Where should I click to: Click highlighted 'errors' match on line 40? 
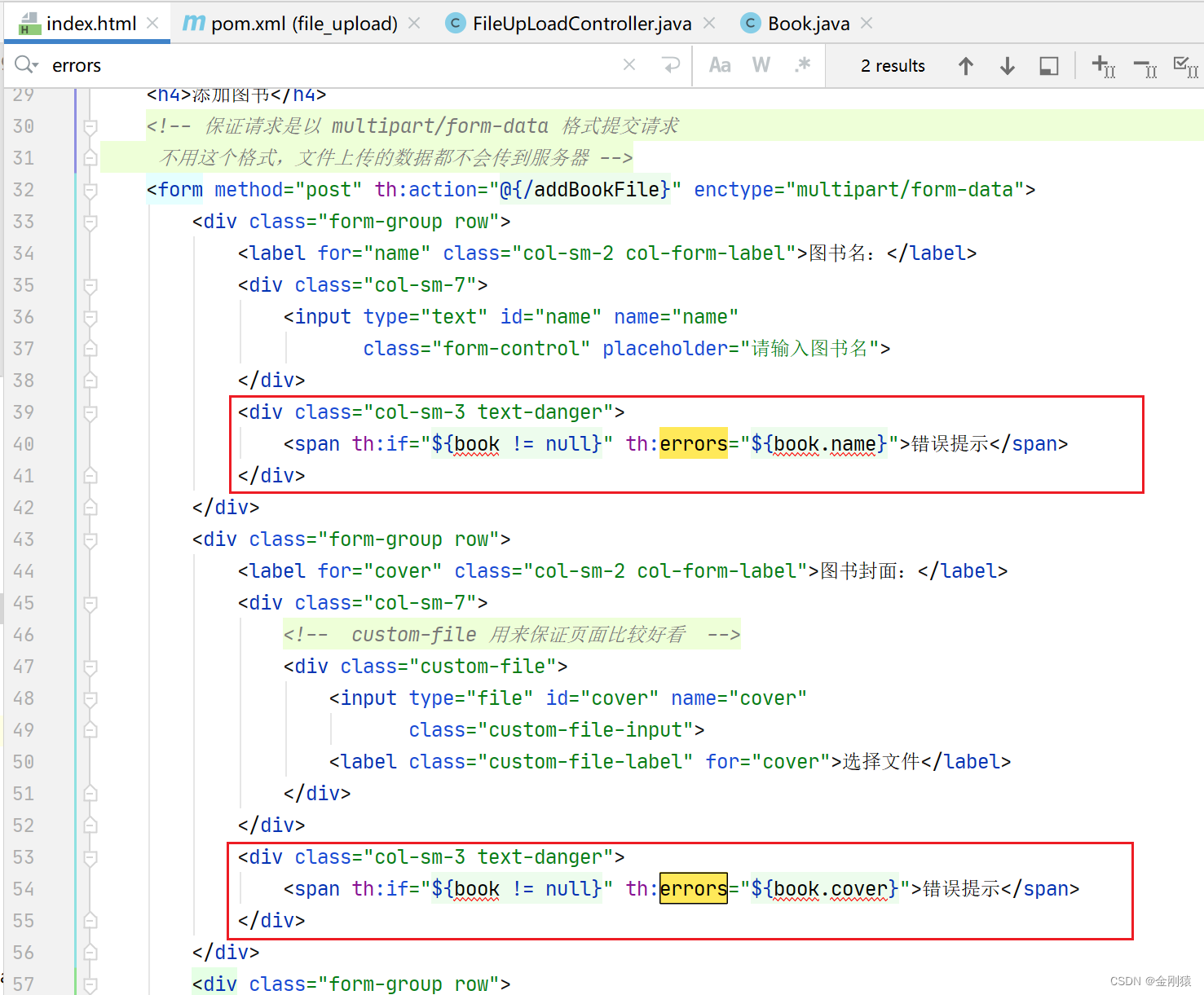694,444
